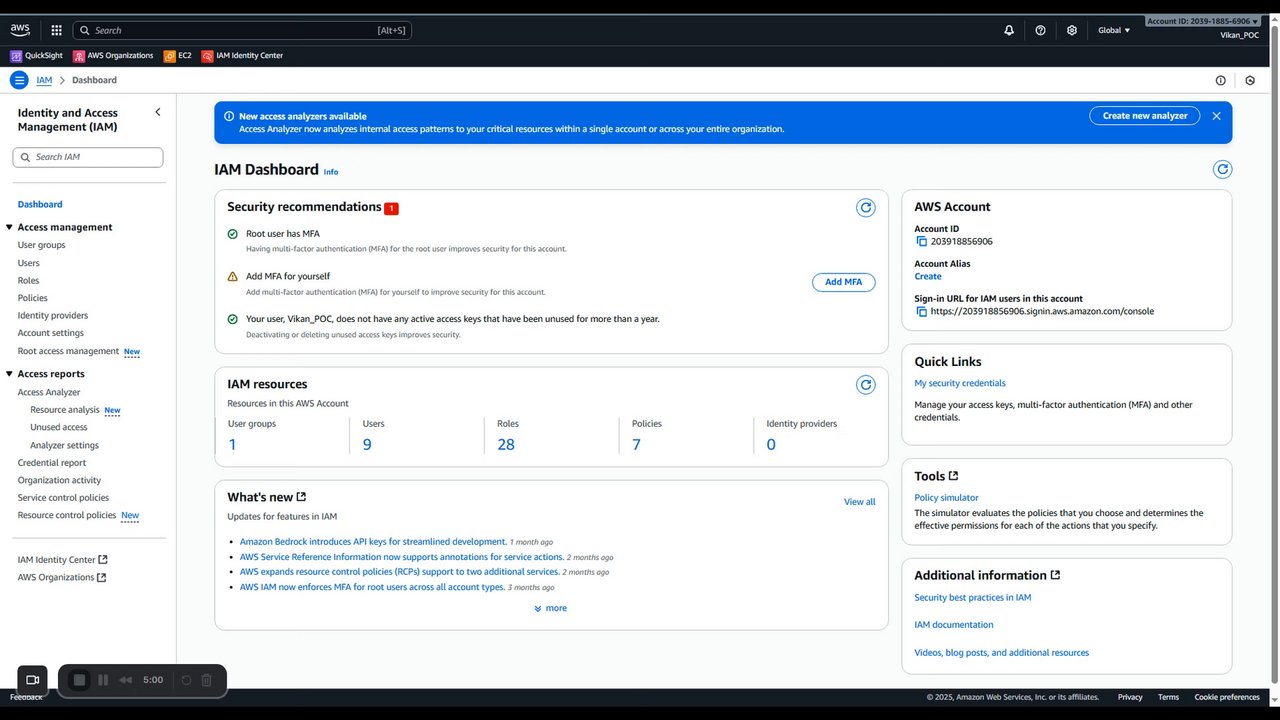Open QuickSight favorite shortcut

(35, 56)
